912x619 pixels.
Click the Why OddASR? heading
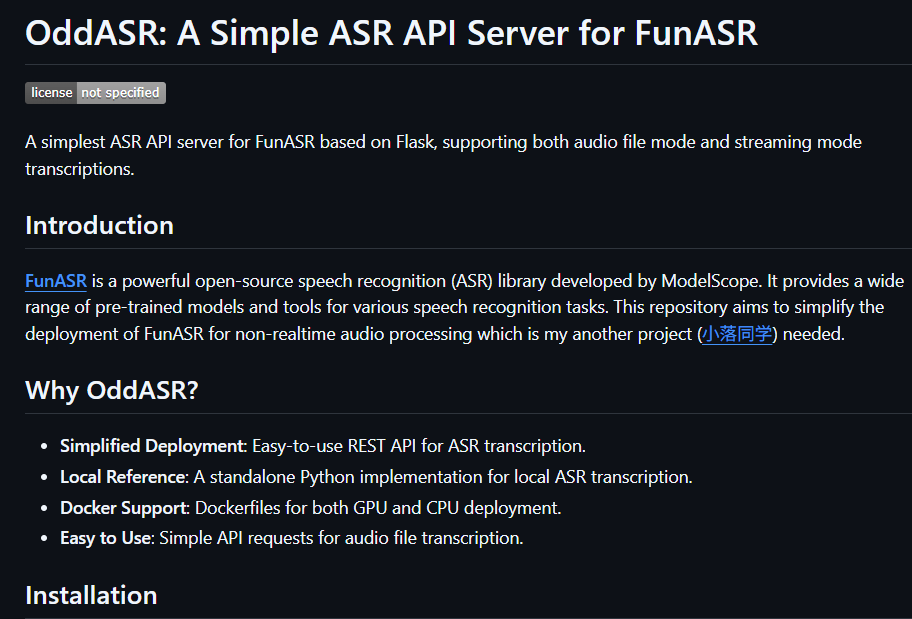coord(112,390)
